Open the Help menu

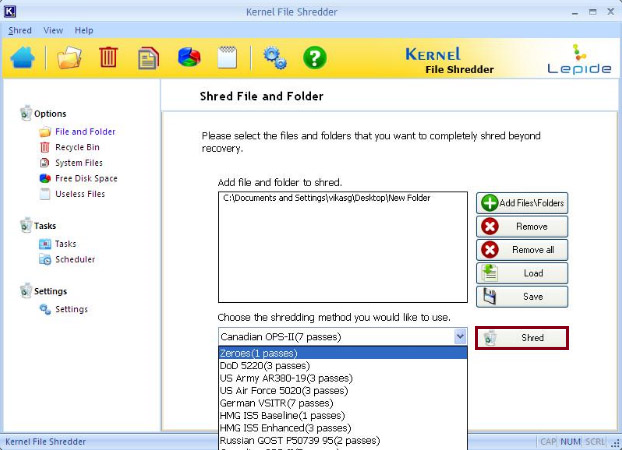tap(84, 30)
